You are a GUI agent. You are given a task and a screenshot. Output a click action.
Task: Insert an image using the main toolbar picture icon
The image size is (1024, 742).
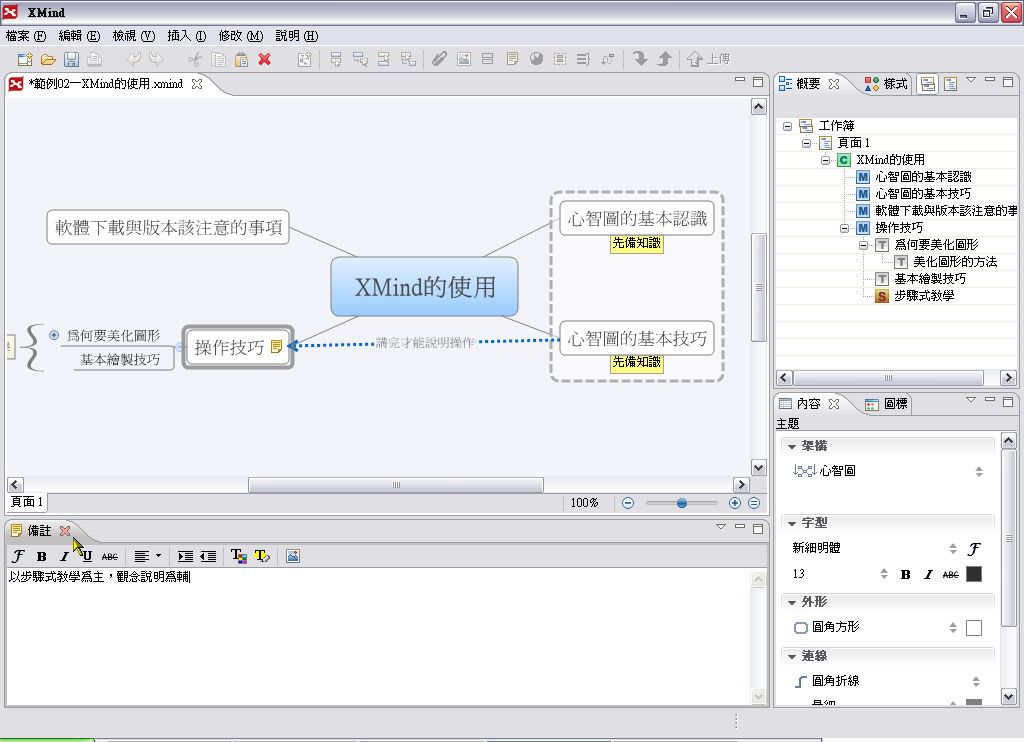pos(464,59)
